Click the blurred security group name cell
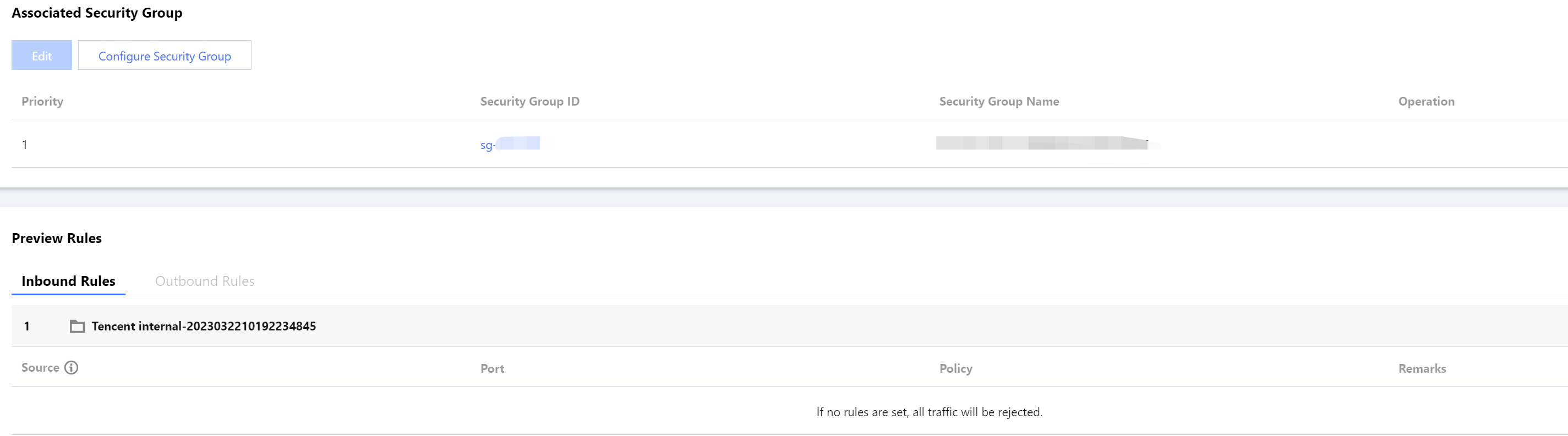 pyautogui.click(x=1041, y=144)
